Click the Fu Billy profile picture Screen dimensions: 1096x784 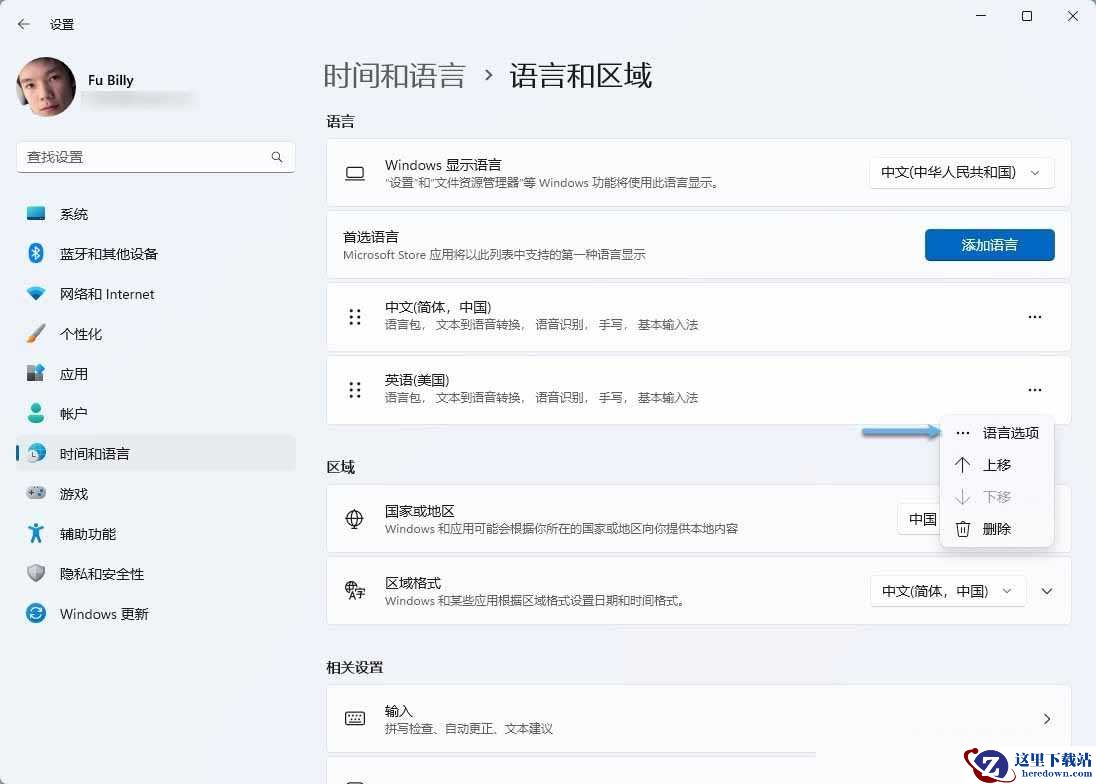tap(46, 87)
